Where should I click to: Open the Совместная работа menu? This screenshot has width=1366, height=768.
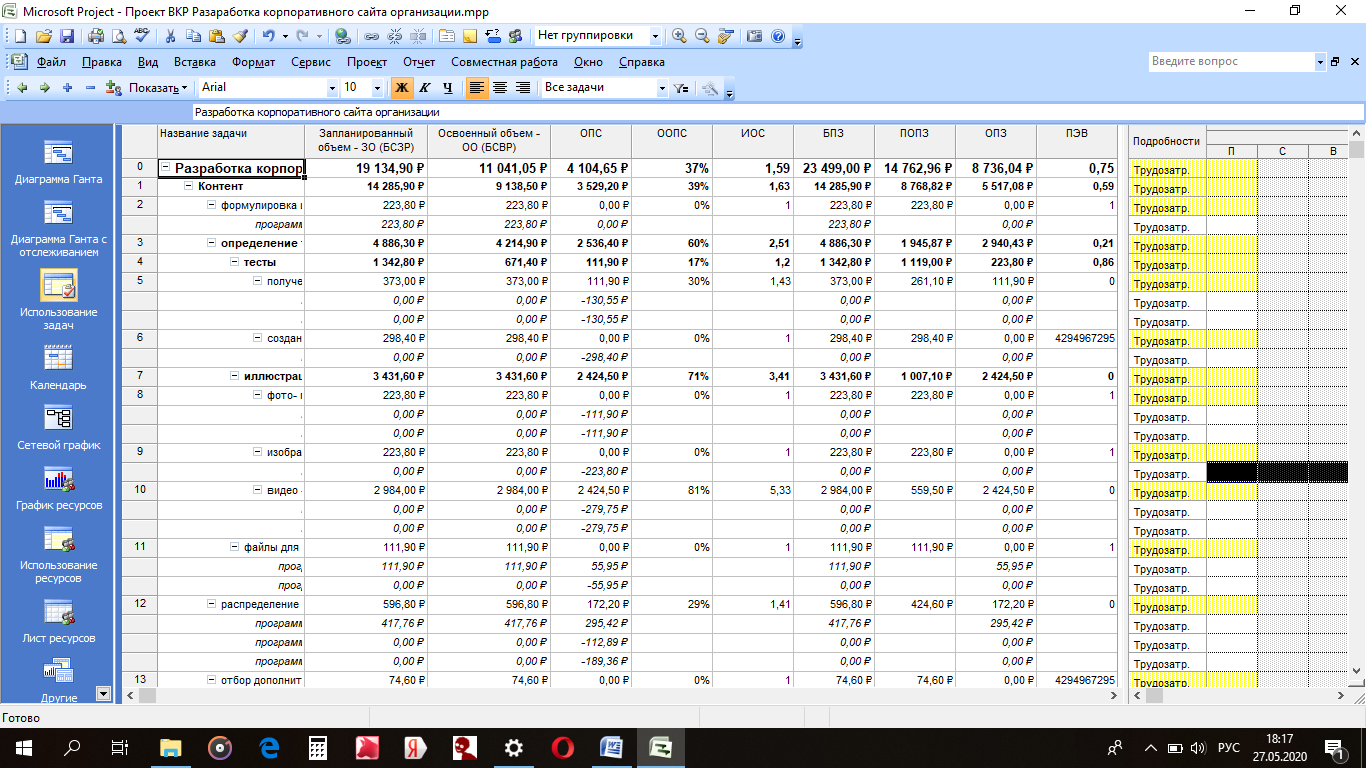coord(504,62)
